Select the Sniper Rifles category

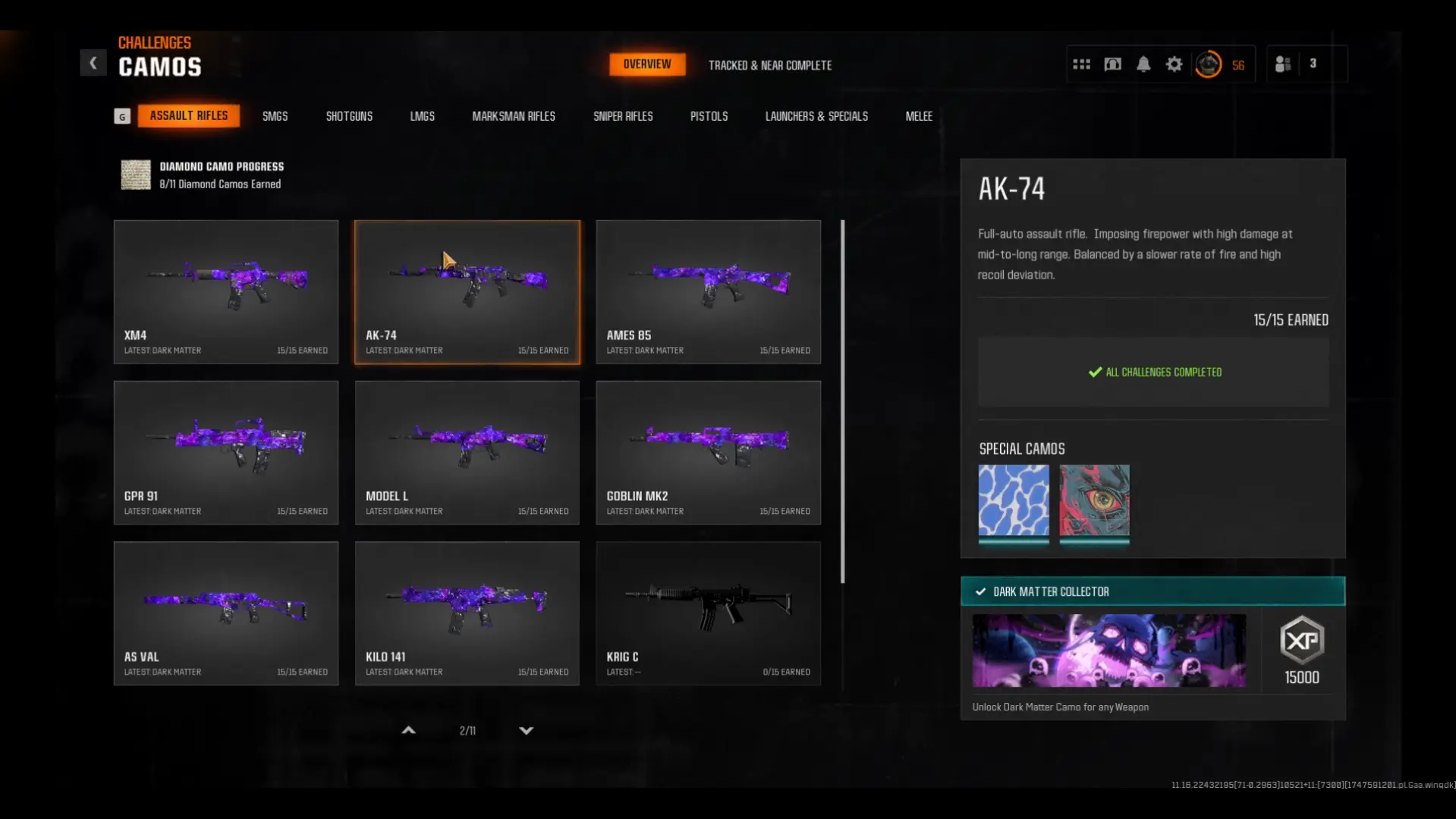pyautogui.click(x=623, y=116)
